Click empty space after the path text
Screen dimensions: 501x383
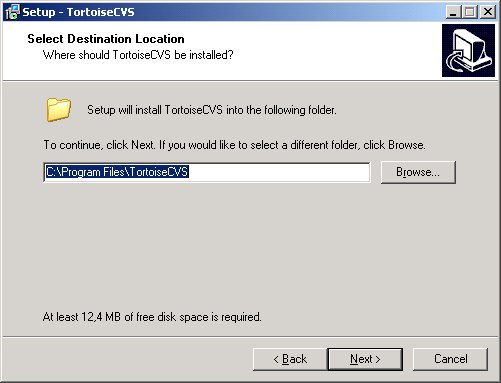278,172
